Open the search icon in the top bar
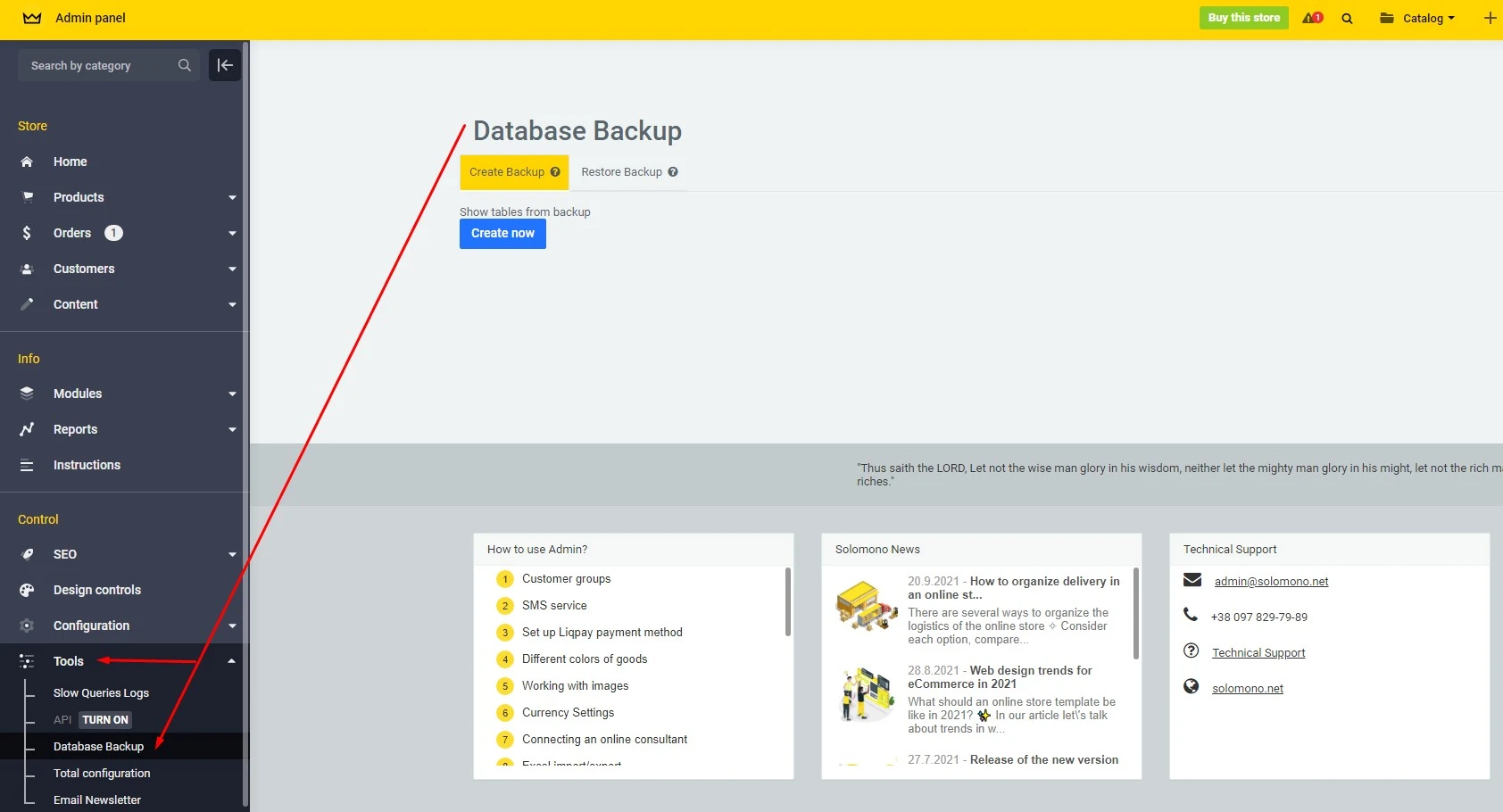 point(1346,18)
